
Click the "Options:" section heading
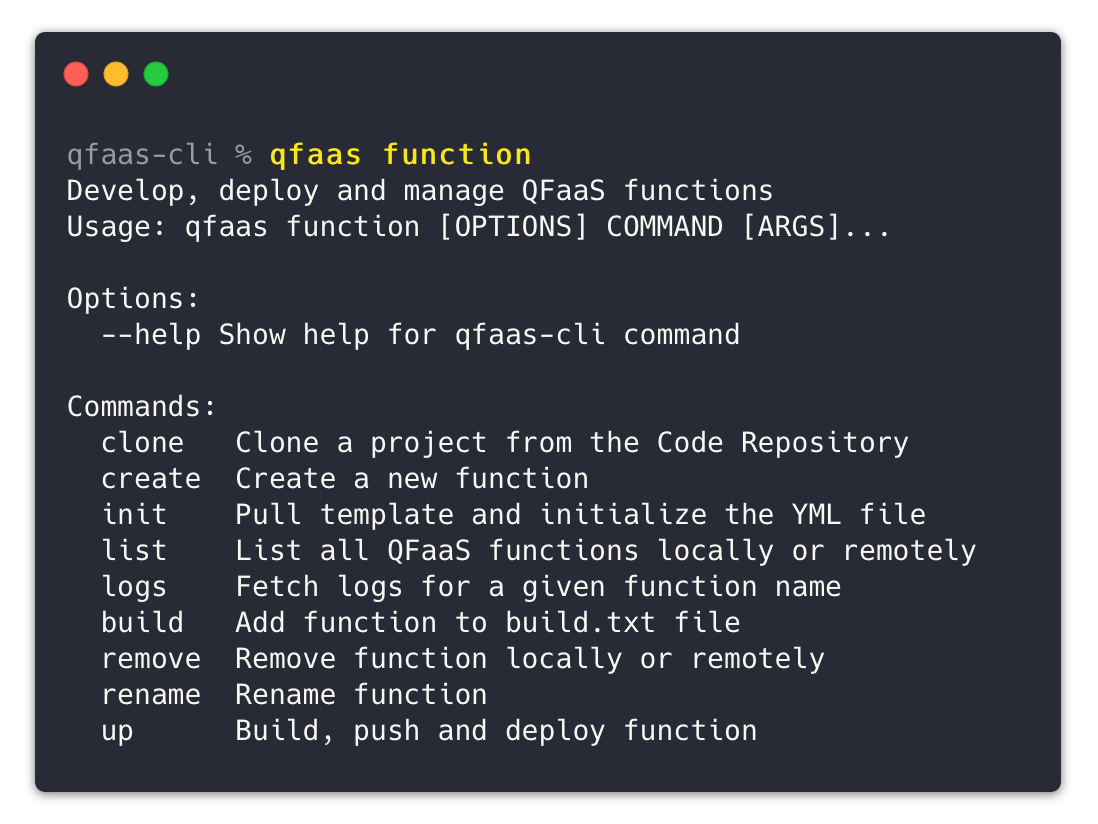click(134, 299)
